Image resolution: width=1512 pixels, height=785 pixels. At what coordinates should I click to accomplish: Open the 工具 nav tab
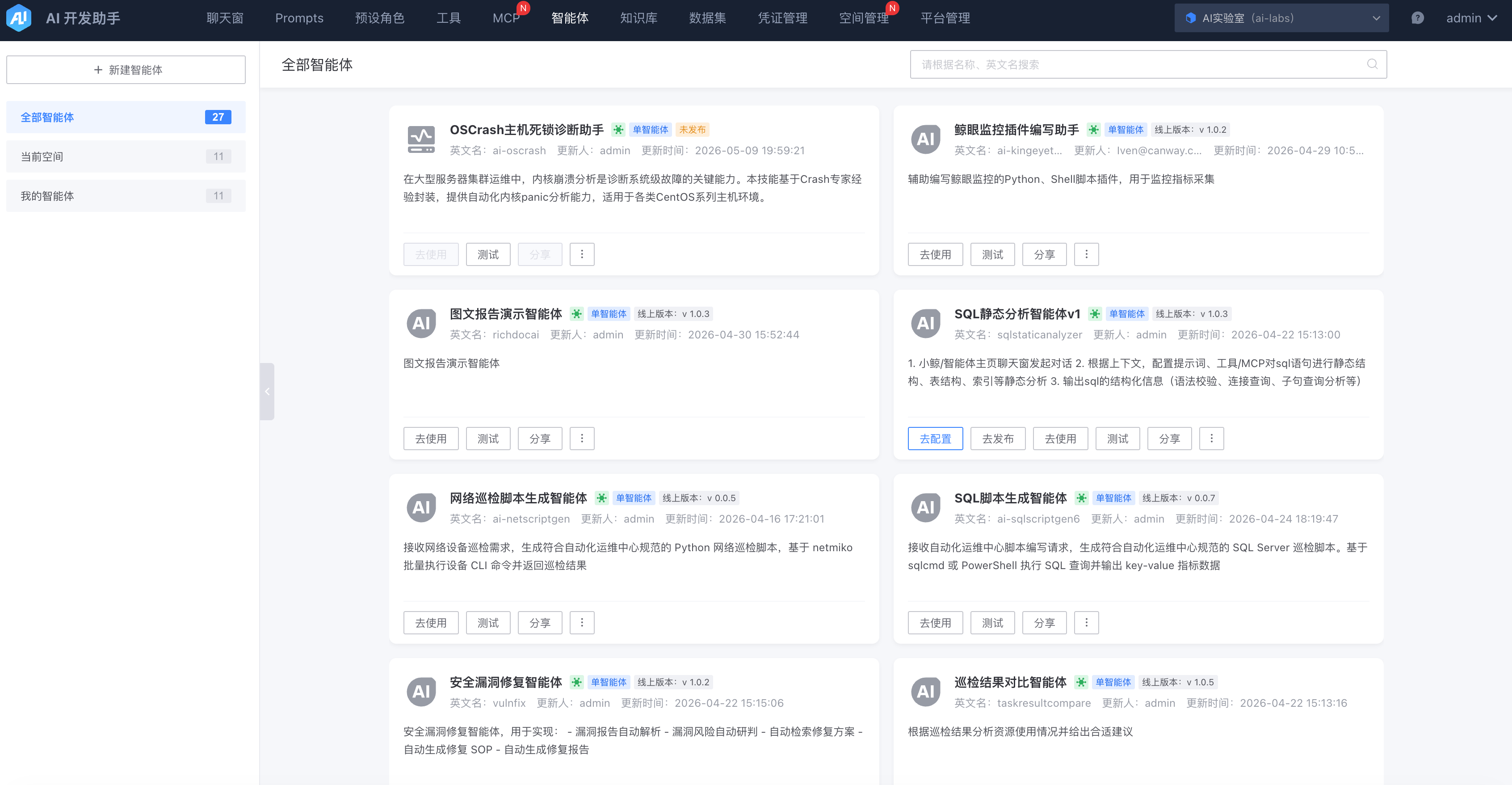tap(449, 18)
